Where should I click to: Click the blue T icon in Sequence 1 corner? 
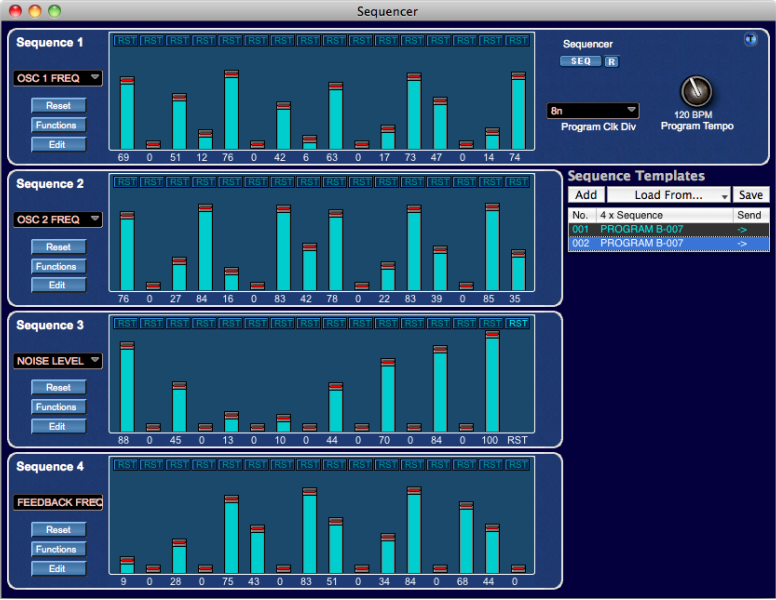pos(750,40)
